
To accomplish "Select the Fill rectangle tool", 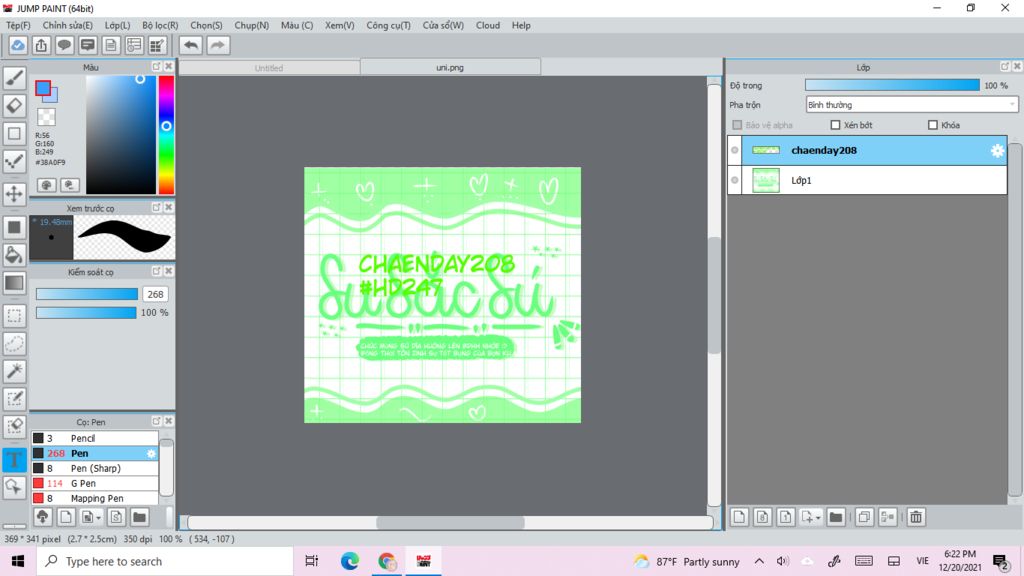I will [14, 227].
